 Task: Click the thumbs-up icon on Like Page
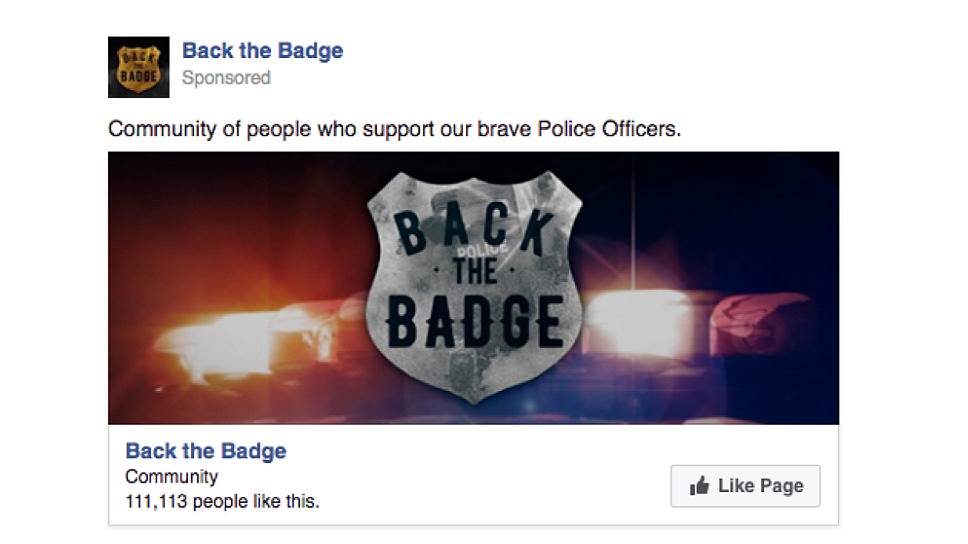coord(699,487)
